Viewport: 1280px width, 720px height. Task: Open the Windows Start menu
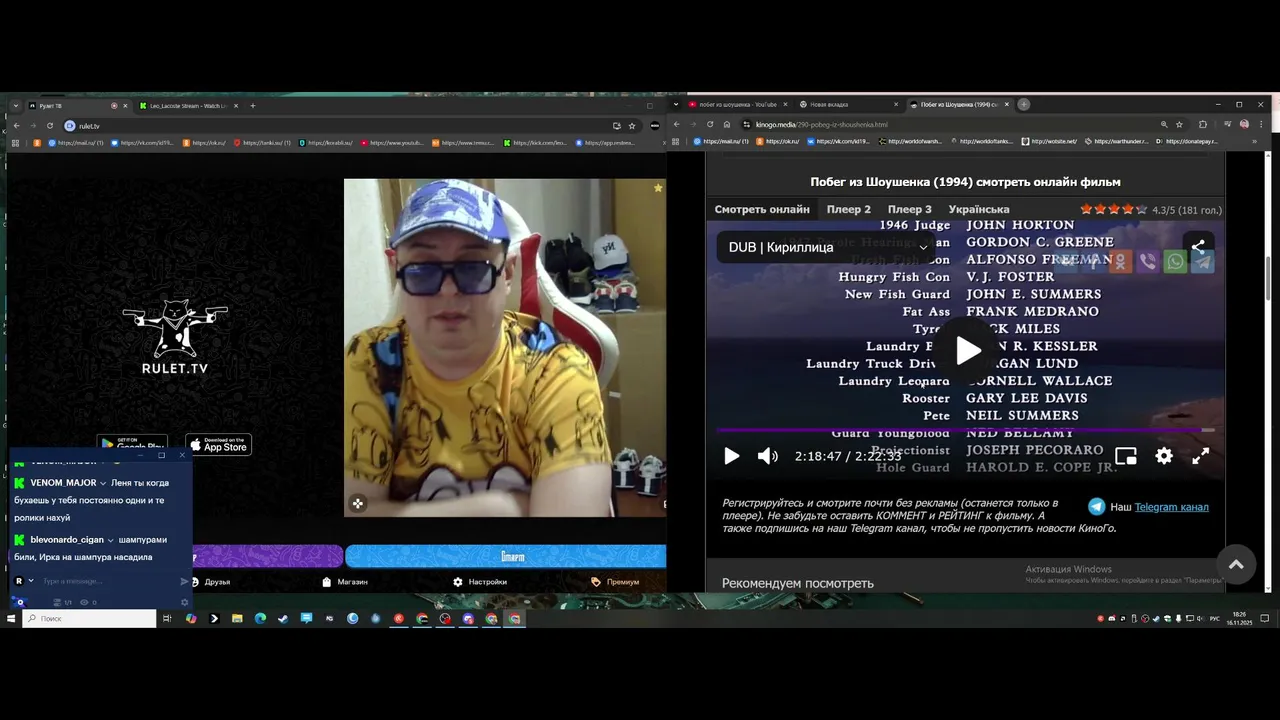pos(11,619)
